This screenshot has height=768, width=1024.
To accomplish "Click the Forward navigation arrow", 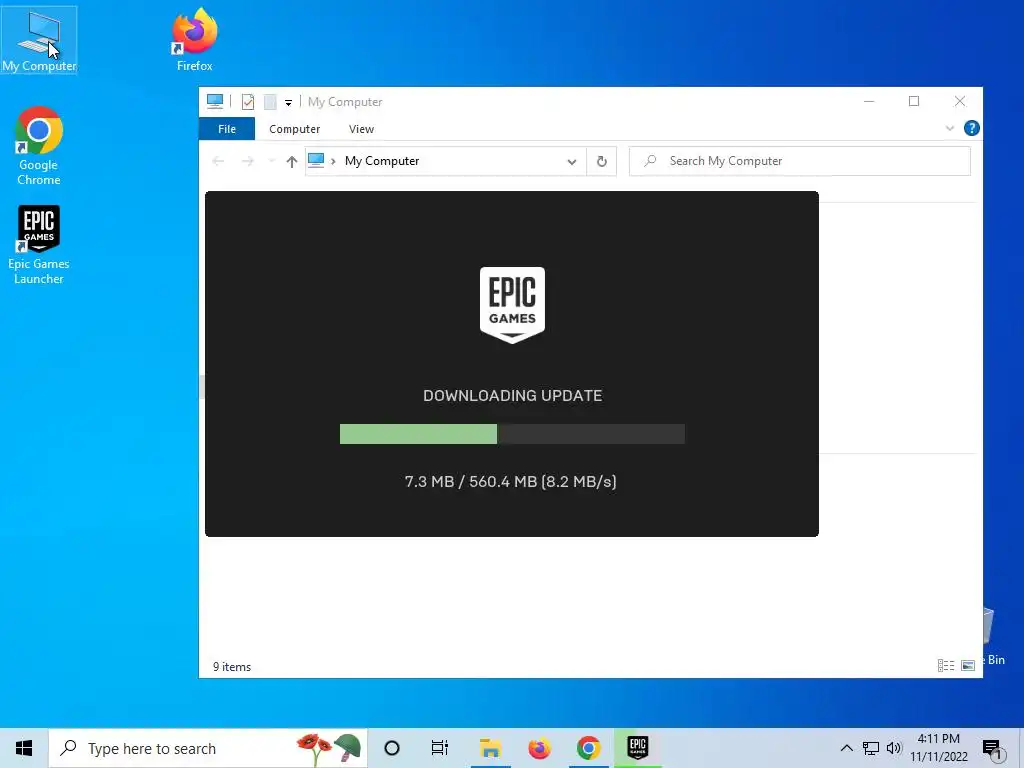I will point(248,161).
